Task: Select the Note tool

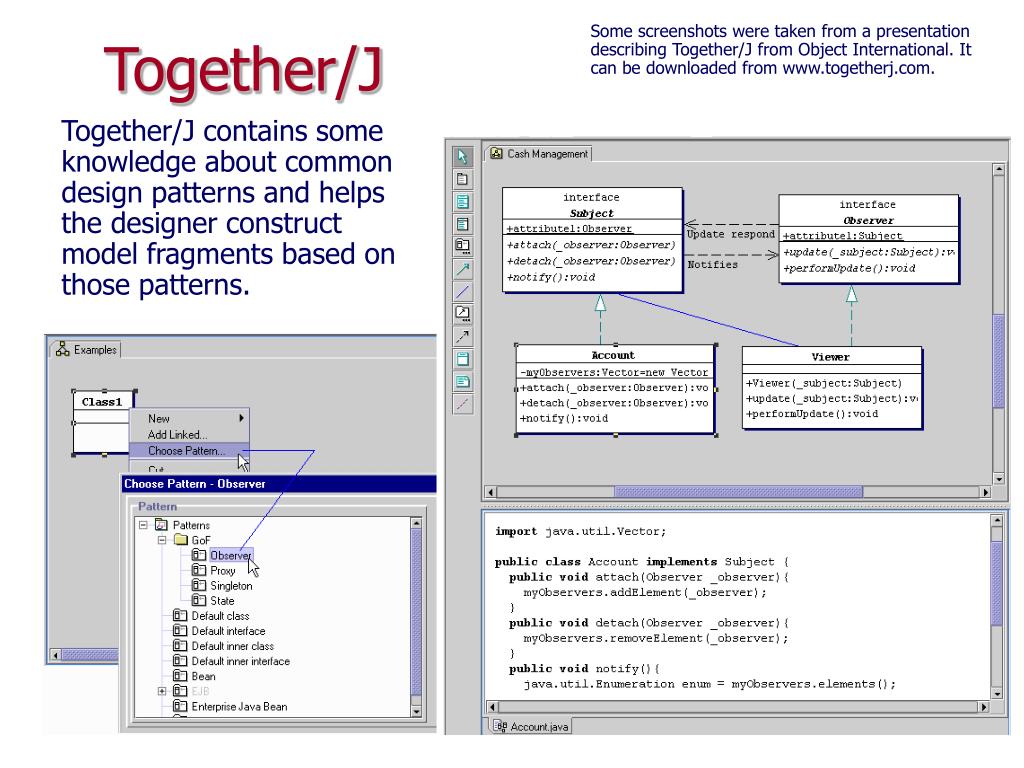Action: [462, 382]
